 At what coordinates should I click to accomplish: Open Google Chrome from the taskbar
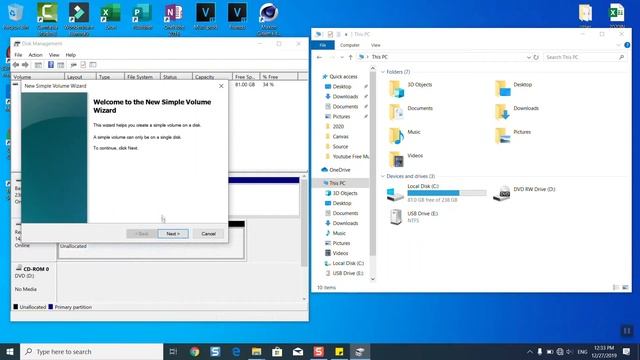tap(195, 351)
